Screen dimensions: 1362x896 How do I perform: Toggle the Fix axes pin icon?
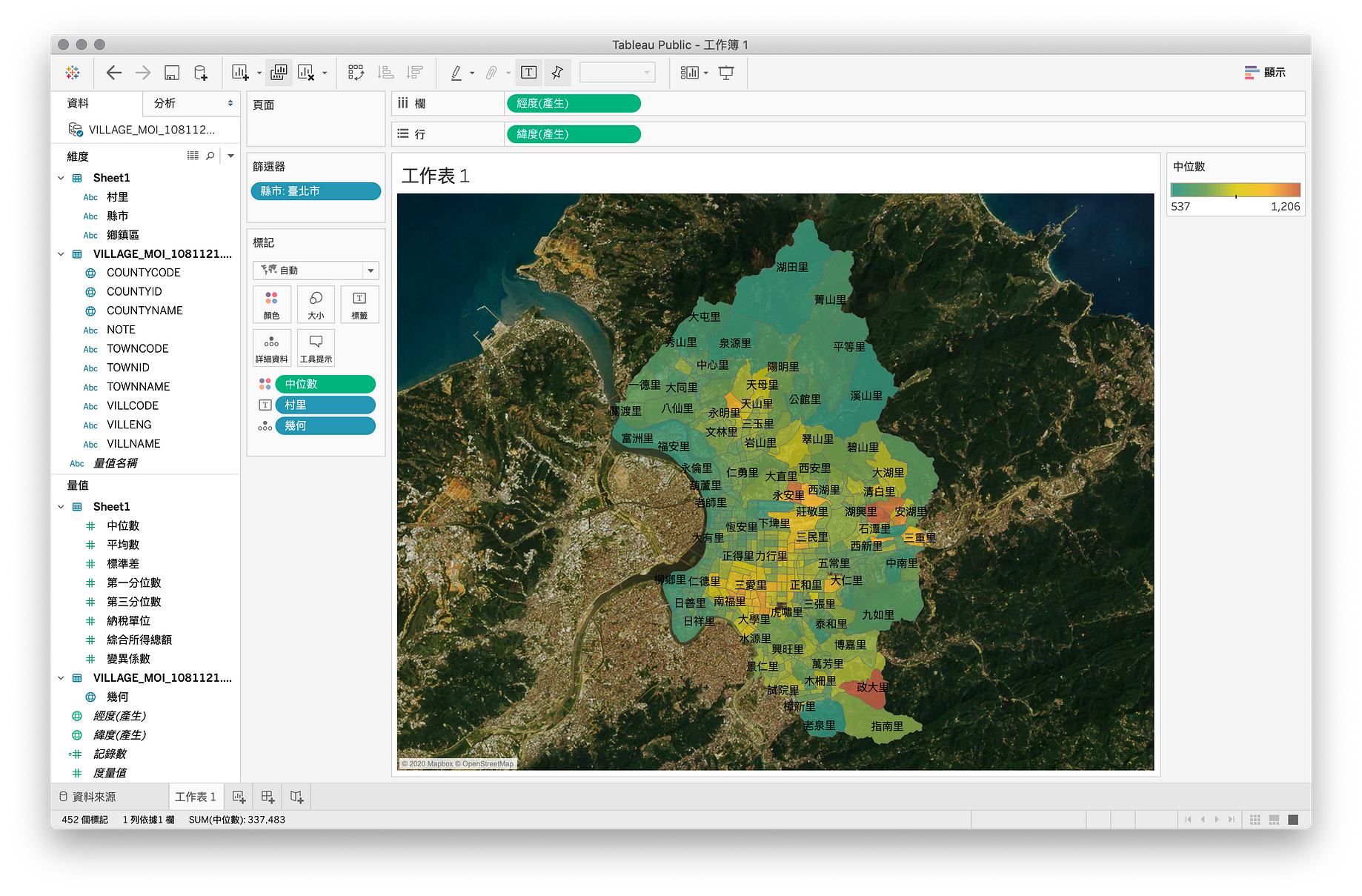[x=557, y=73]
